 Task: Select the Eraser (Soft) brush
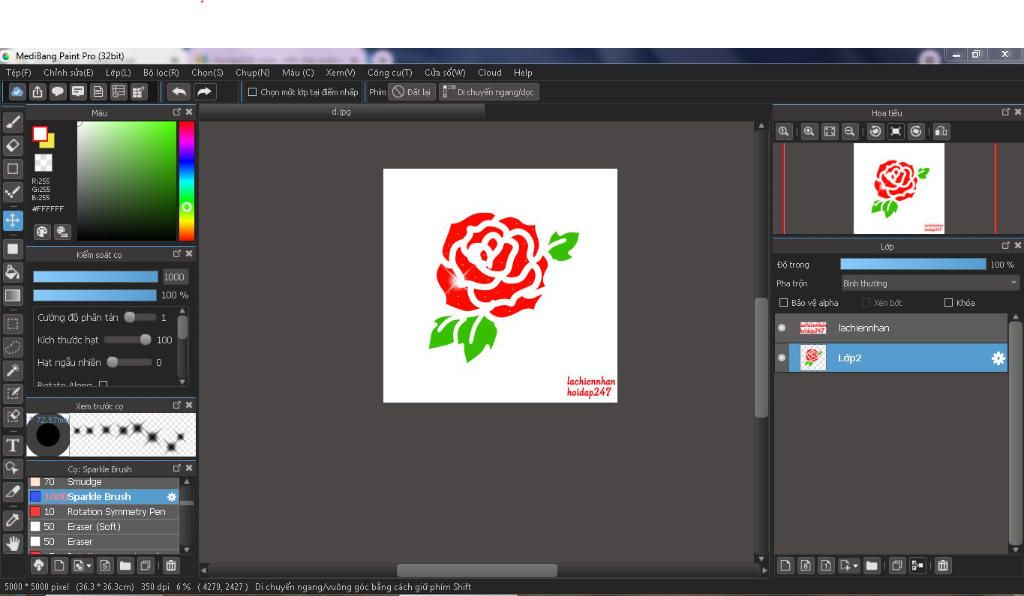click(x=104, y=527)
